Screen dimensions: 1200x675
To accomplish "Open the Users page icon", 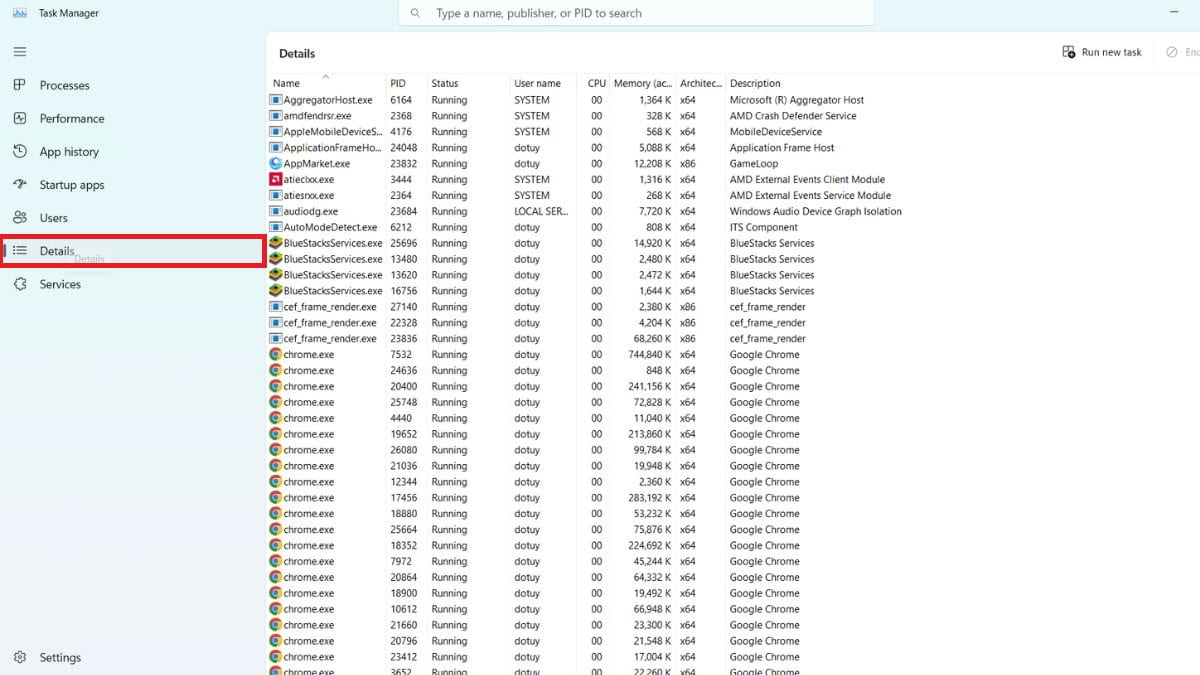I will tap(20, 217).
